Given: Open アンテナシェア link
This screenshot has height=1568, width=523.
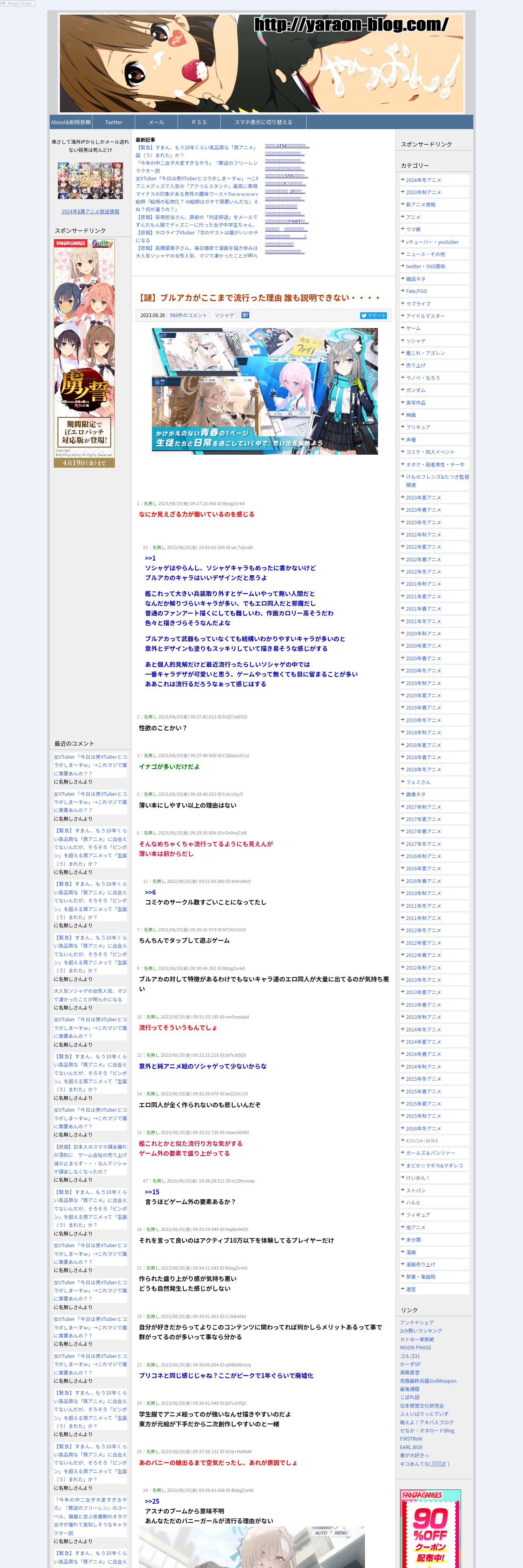Looking at the screenshot, I should [x=417, y=1323].
